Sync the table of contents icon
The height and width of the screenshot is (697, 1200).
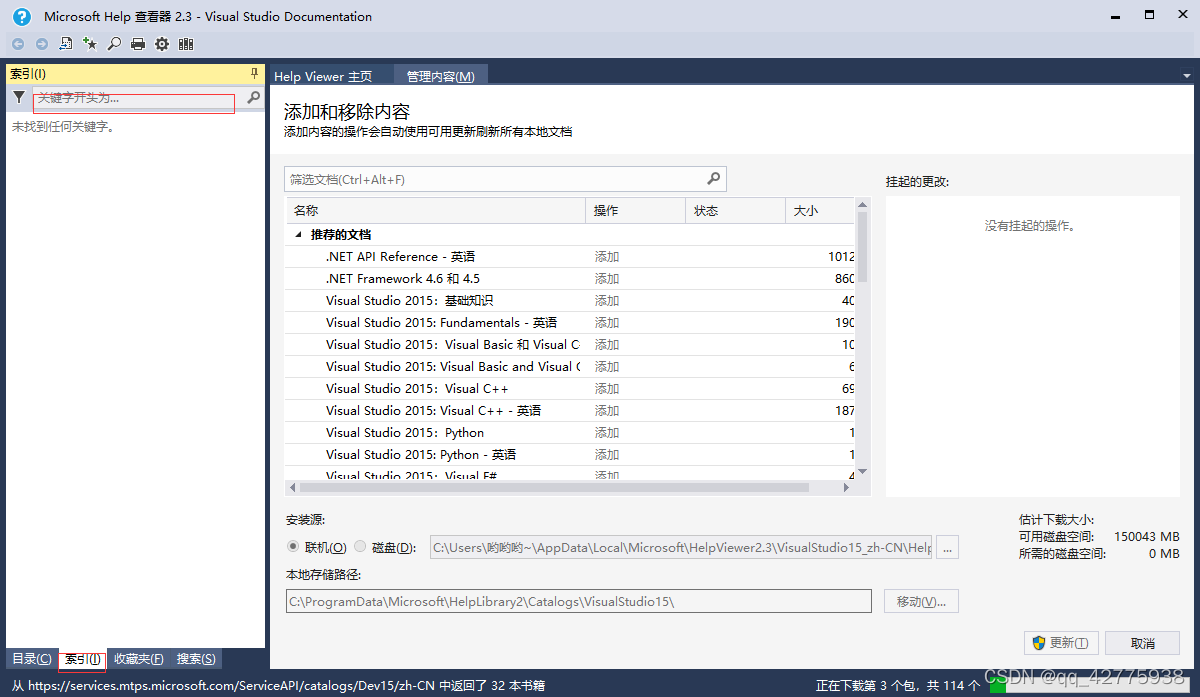tap(66, 44)
